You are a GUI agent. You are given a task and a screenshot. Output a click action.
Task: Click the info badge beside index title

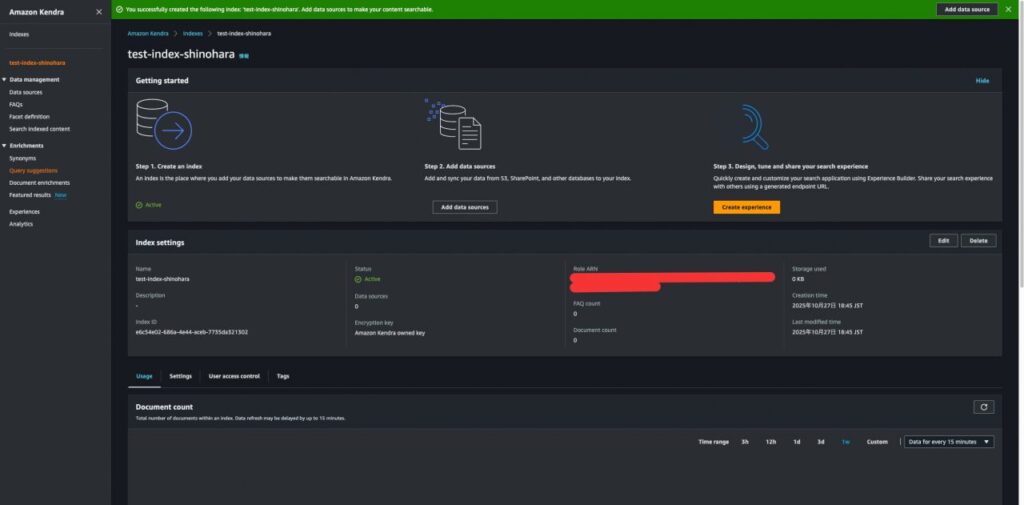coord(244,56)
